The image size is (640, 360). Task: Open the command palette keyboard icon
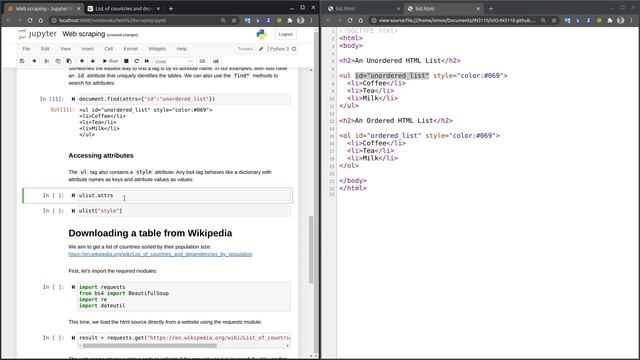tap(202, 61)
